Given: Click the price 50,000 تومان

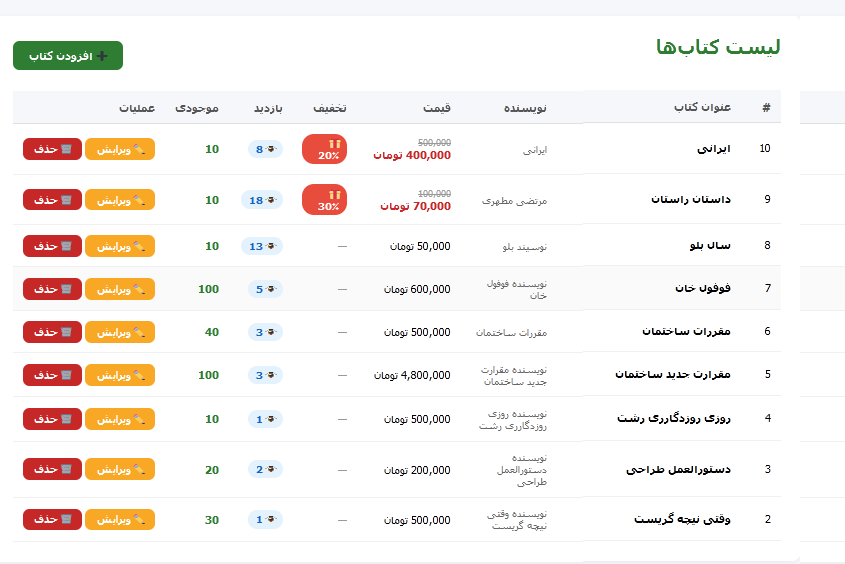Looking at the screenshot, I should point(420,246).
